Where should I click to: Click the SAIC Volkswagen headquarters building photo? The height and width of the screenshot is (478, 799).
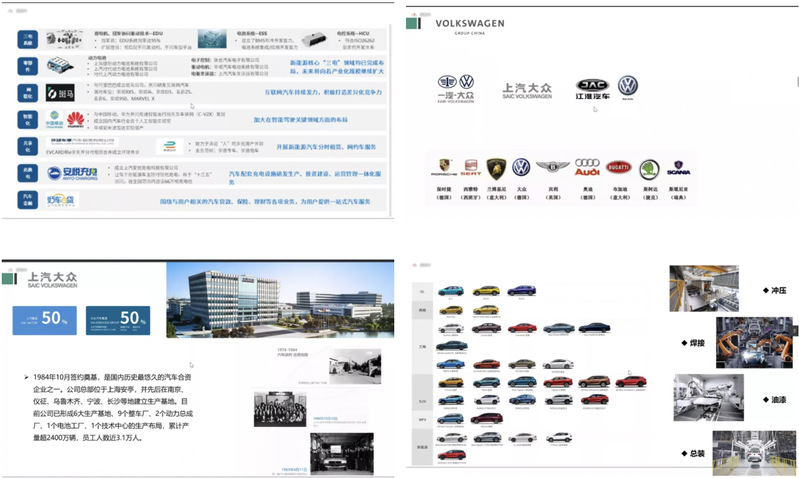[280, 300]
